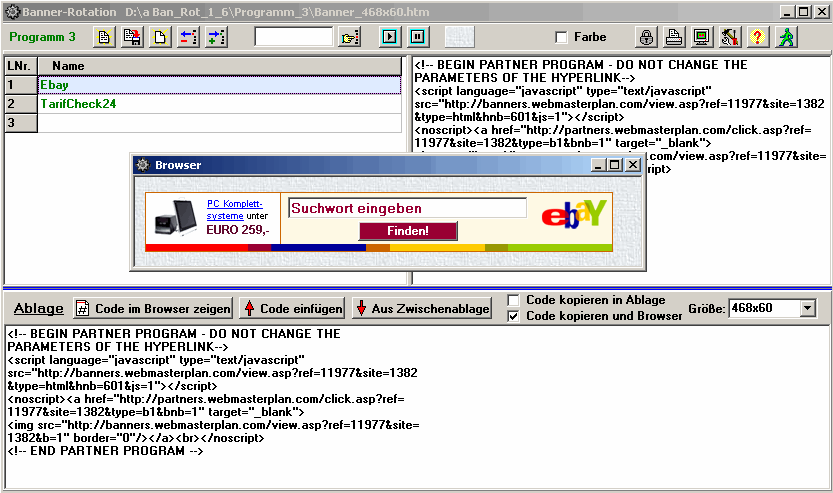Click the monitor preview icon
The height and width of the screenshot is (493, 833).
point(702,37)
